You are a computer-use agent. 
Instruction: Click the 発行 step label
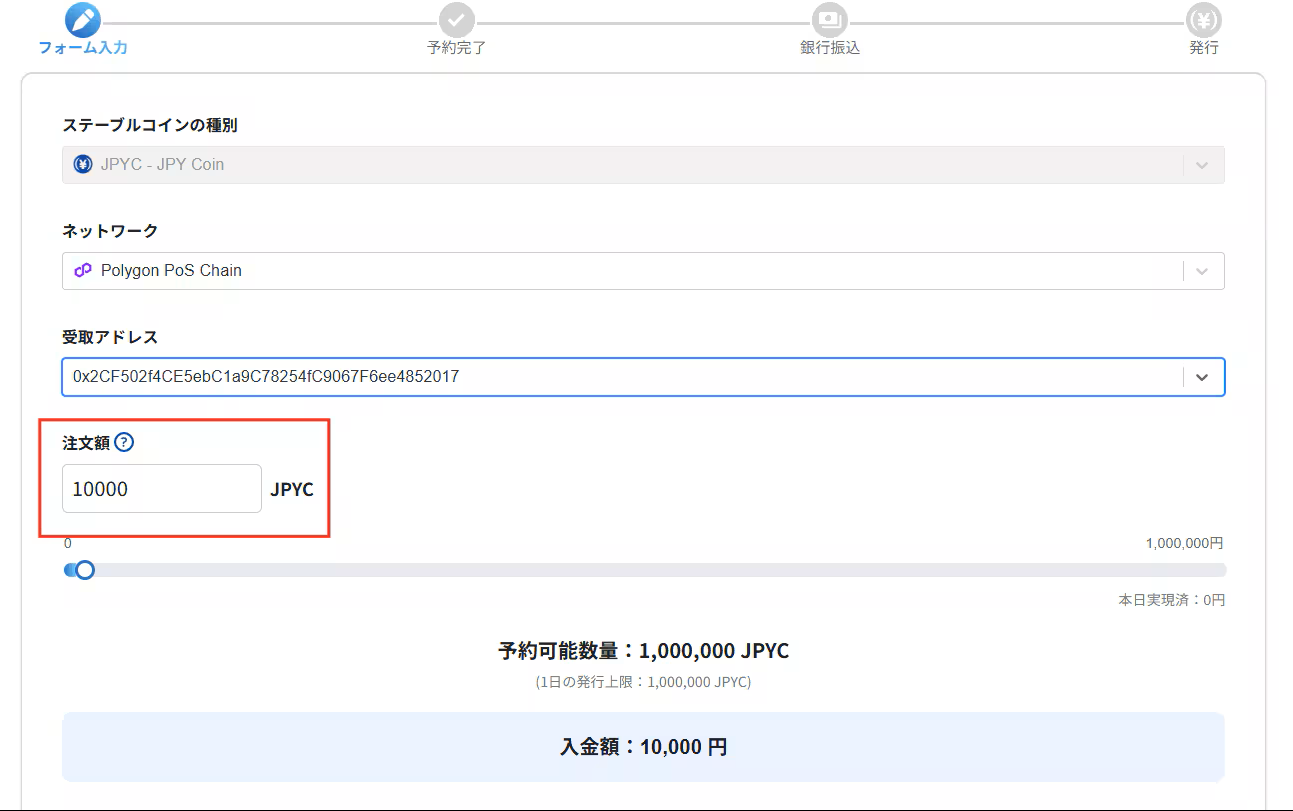pyautogui.click(x=1204, y=47)
